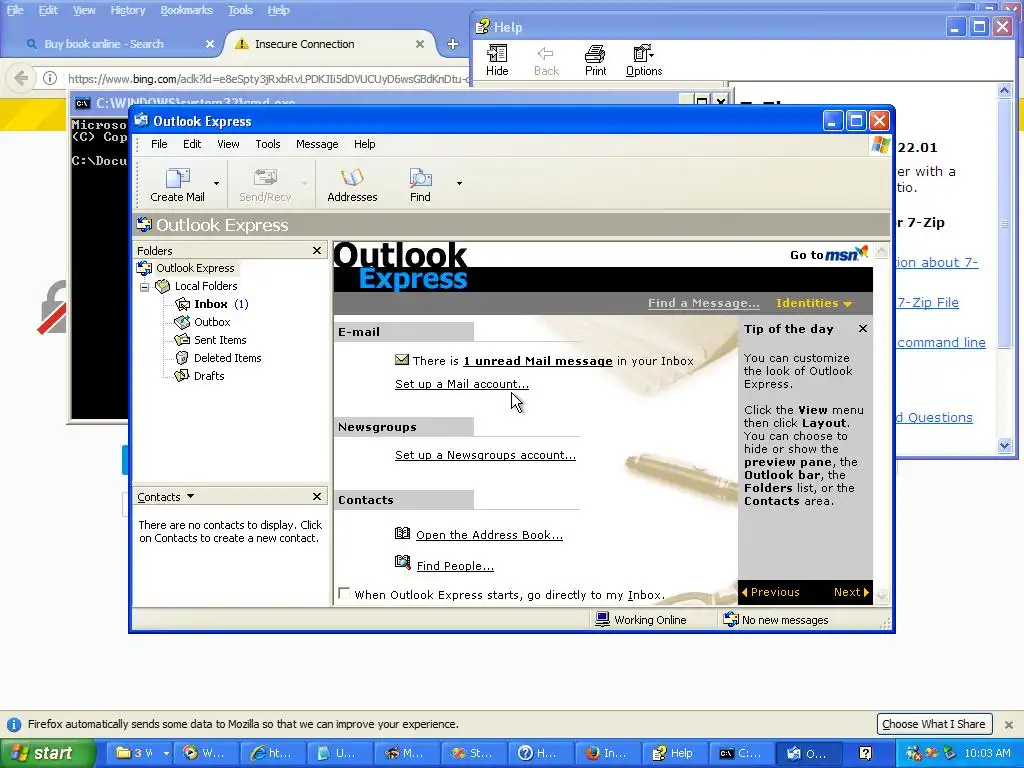The image size is (1024, 768).
Task: Open the Contacts dropdown menu
Action: click(166, 497)
